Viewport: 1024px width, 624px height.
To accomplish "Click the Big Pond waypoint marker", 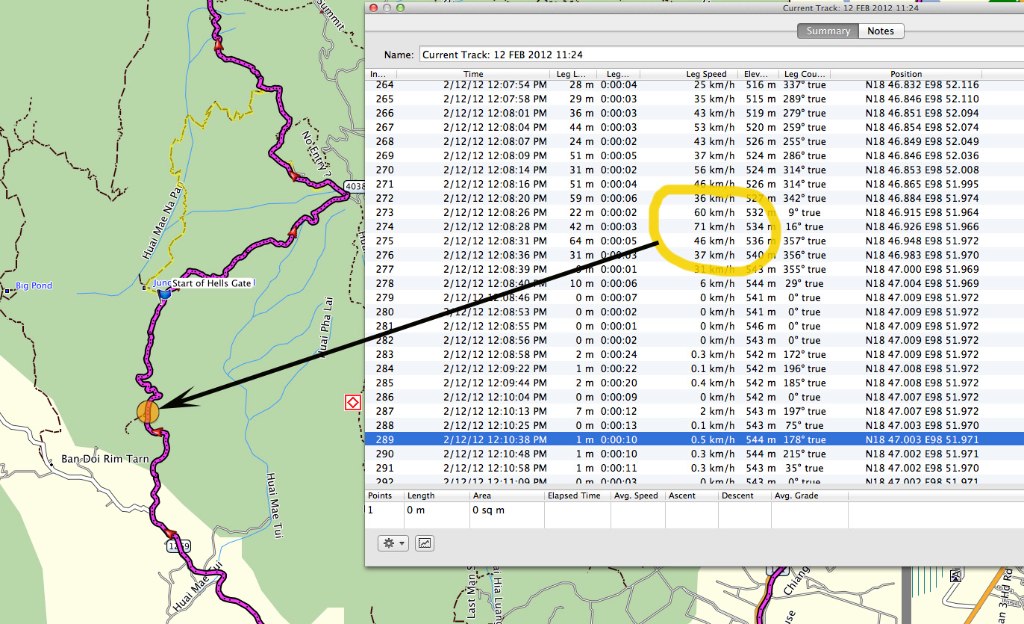I will (x=9, y=286).
